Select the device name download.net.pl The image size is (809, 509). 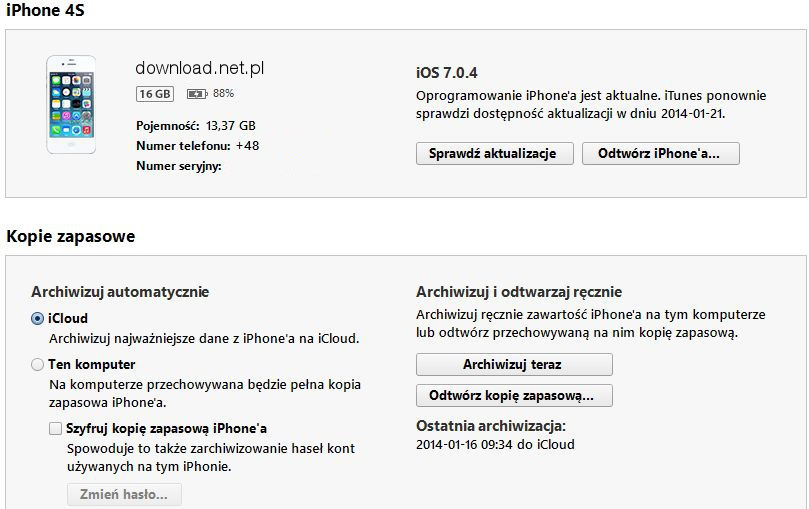coord(200,68)
